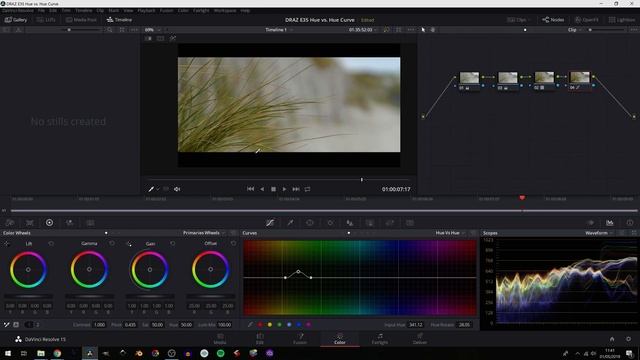
Task: Open the Gallery panel
Action: (16, 20)
